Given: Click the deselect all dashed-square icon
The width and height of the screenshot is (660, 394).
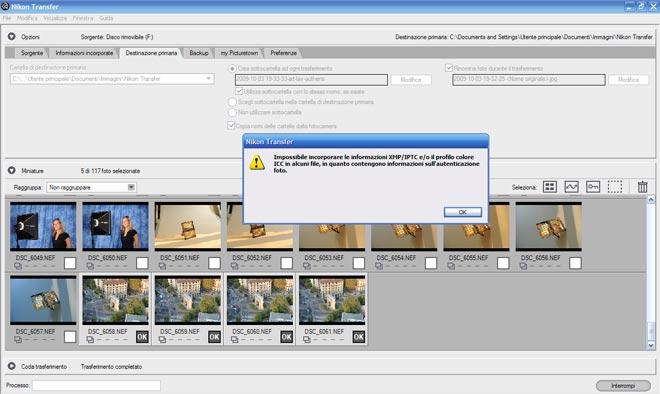Looking at the screenshot, I should [x=615, y=186].
